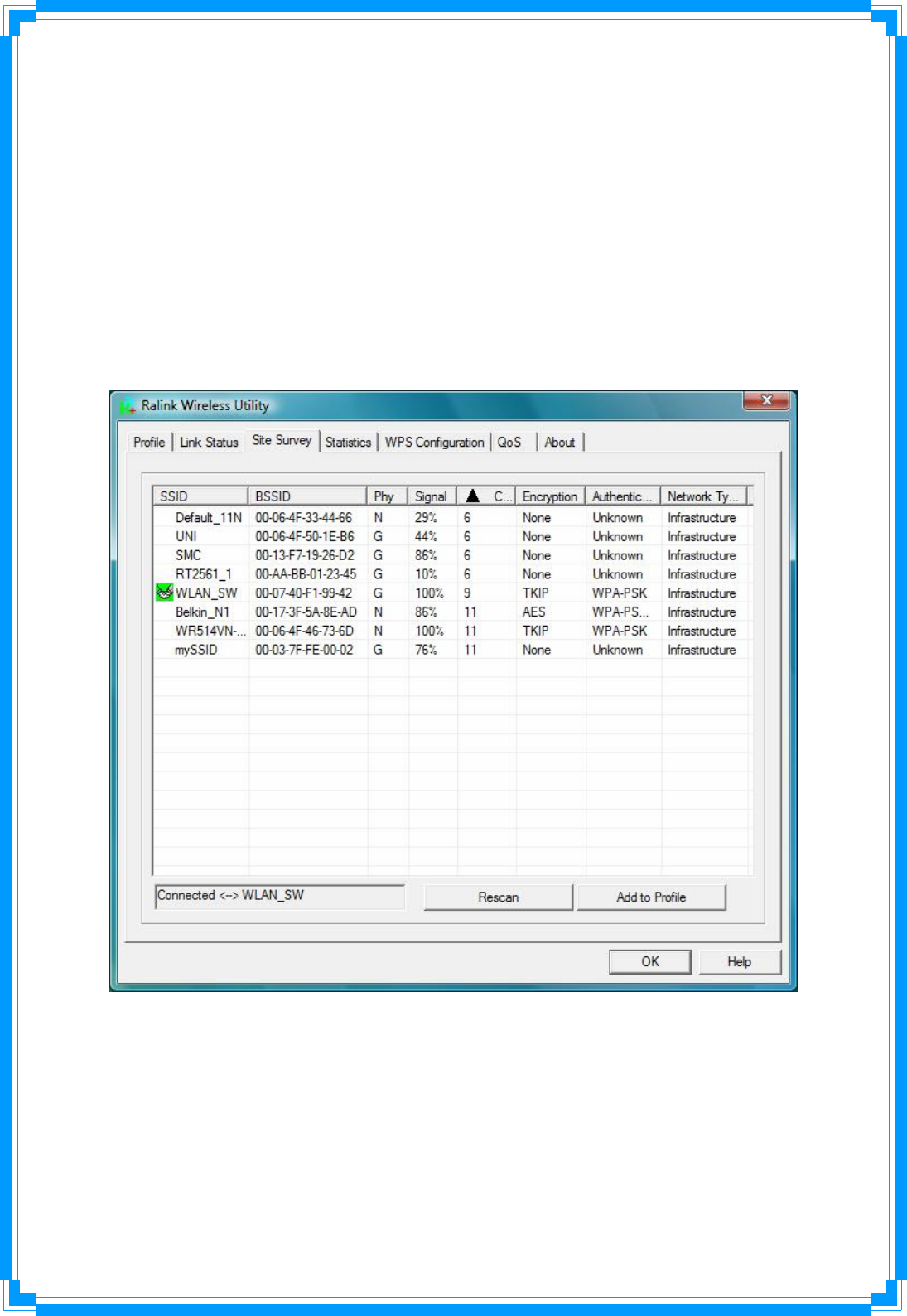The image size is (907, 1316).
Task: Click the Ralink utility title bar icon
Action: tap(128, 406)
